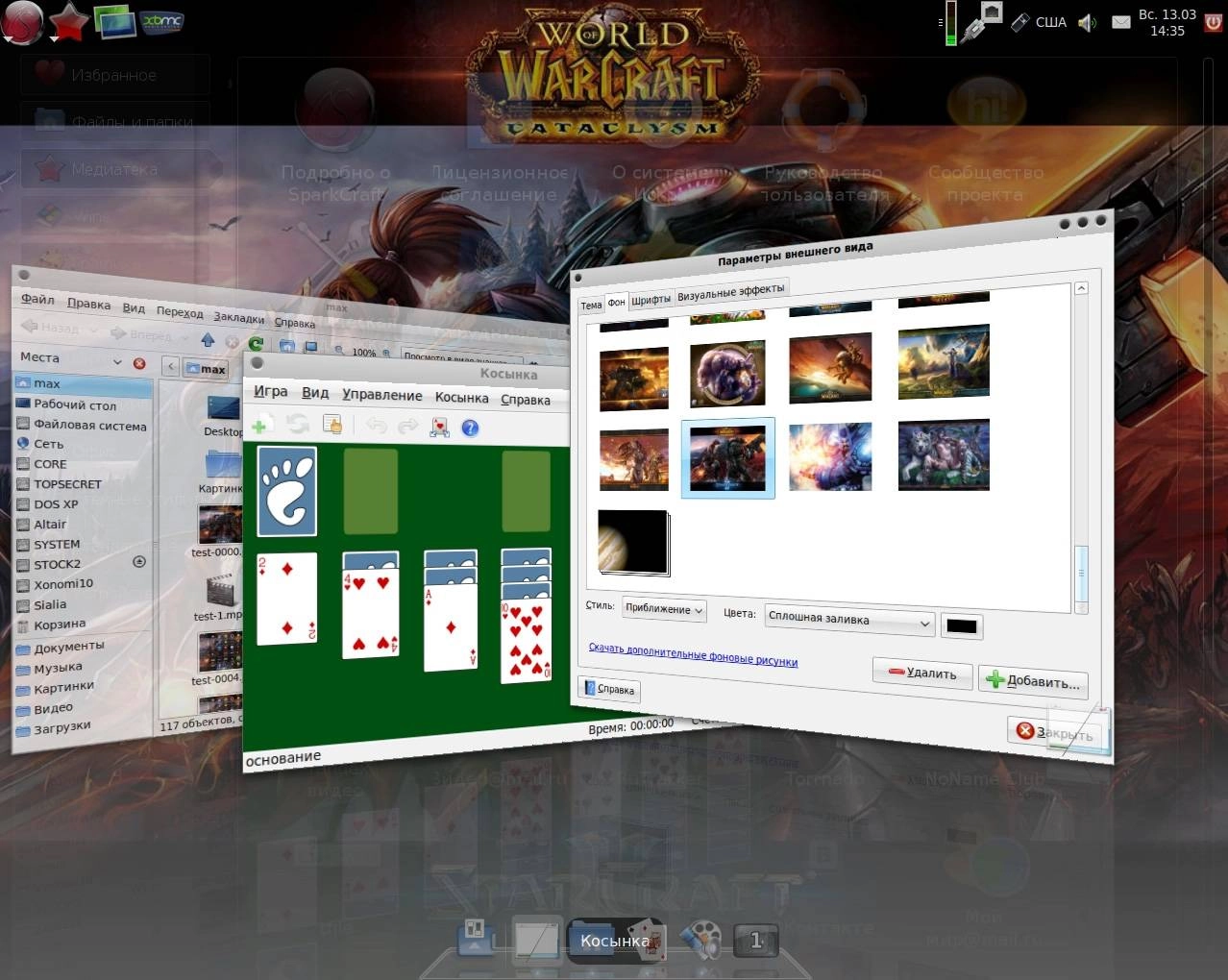Open the Файл menu in file manager
Screen dimensions: 1228x980
38,299
